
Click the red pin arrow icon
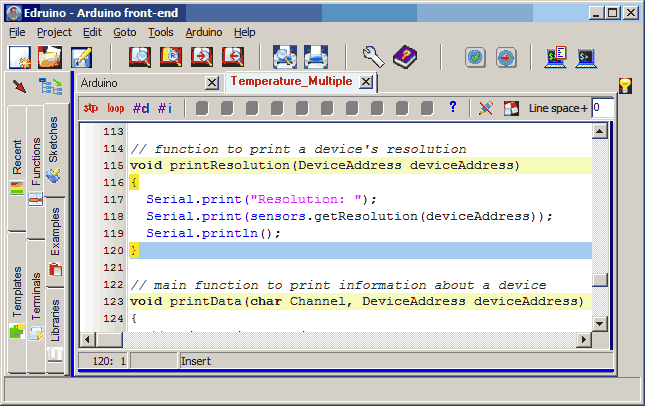tap(19, 86)
